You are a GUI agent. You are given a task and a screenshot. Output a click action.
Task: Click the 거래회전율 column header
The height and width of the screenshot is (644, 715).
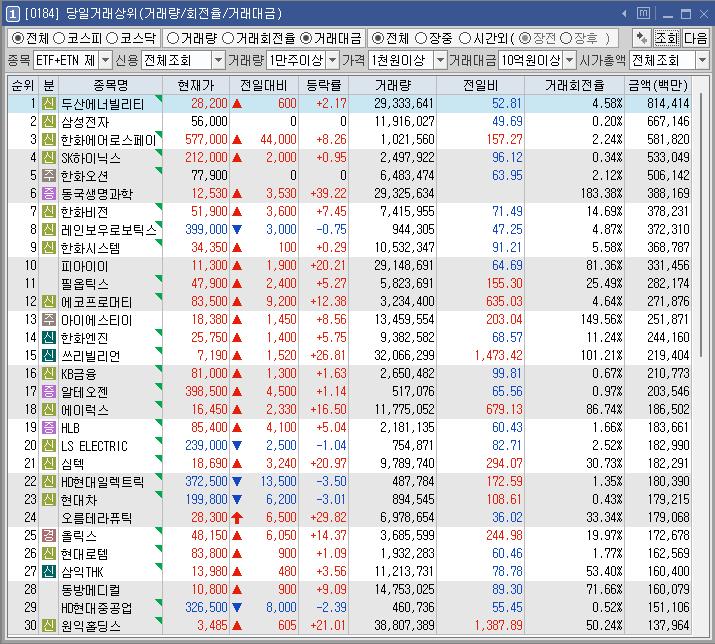pos(575,85)
